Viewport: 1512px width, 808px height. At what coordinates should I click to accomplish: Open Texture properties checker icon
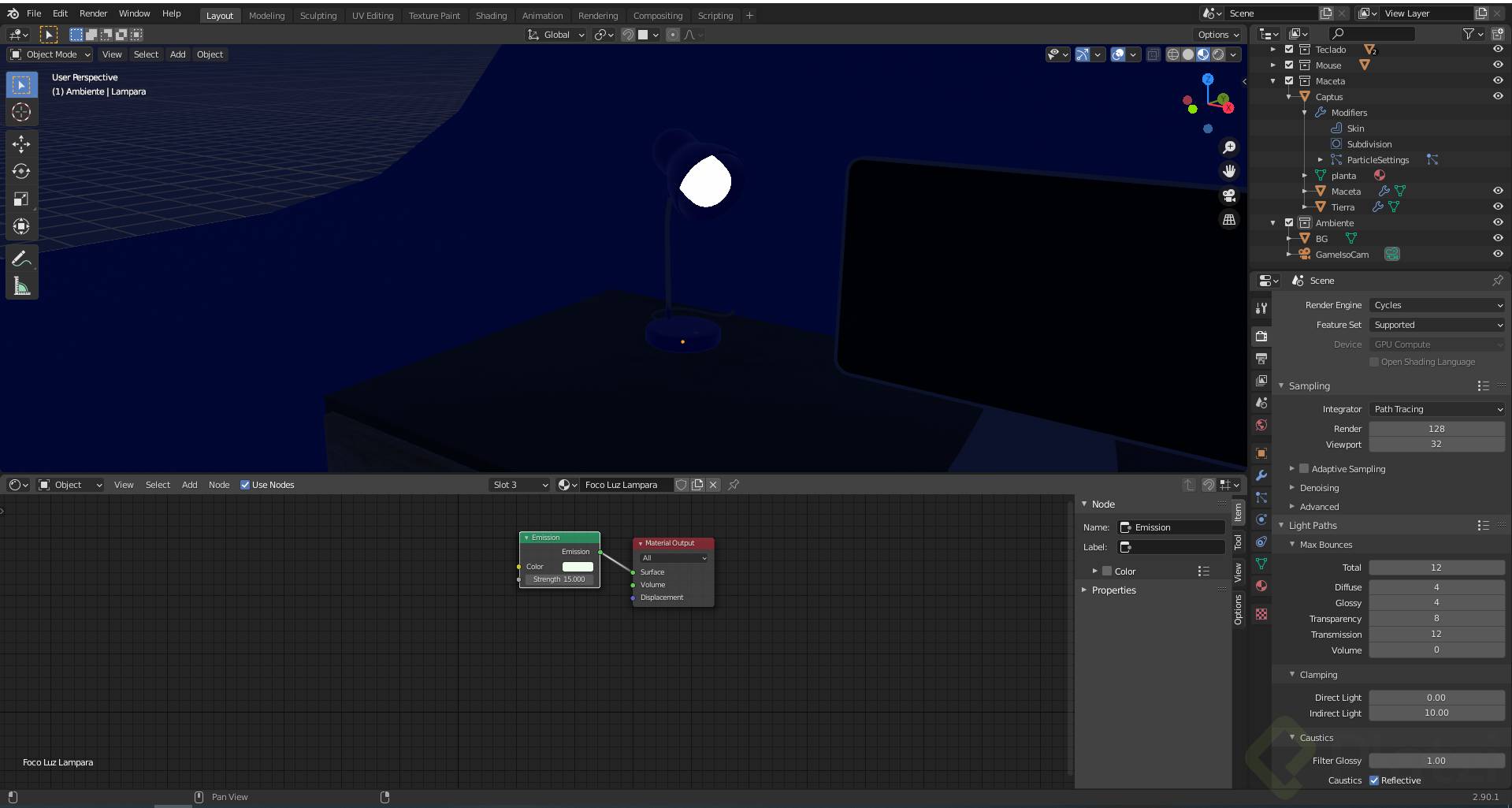click(1261, 614)
